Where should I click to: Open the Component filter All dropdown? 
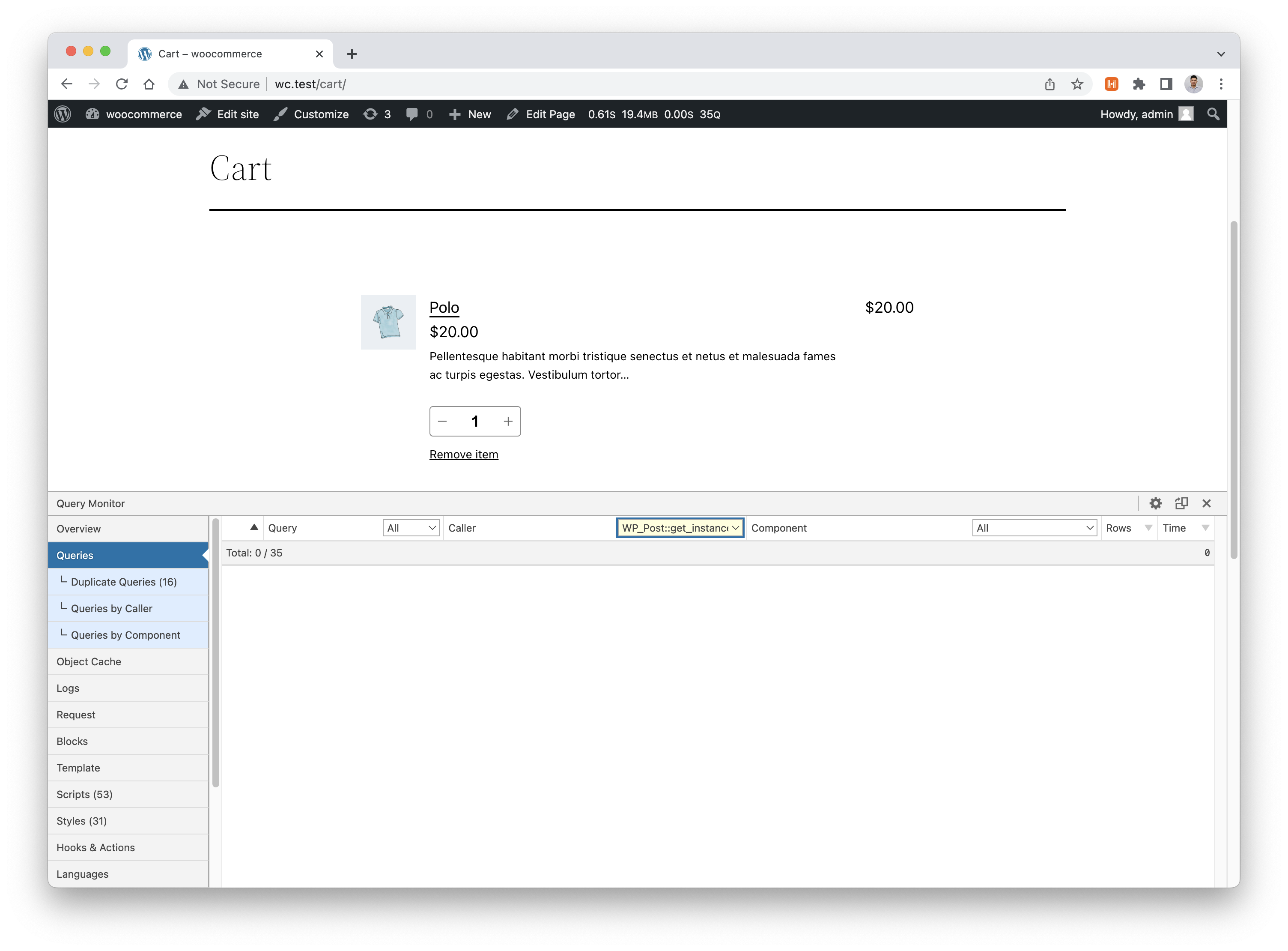click(1034, 527)
